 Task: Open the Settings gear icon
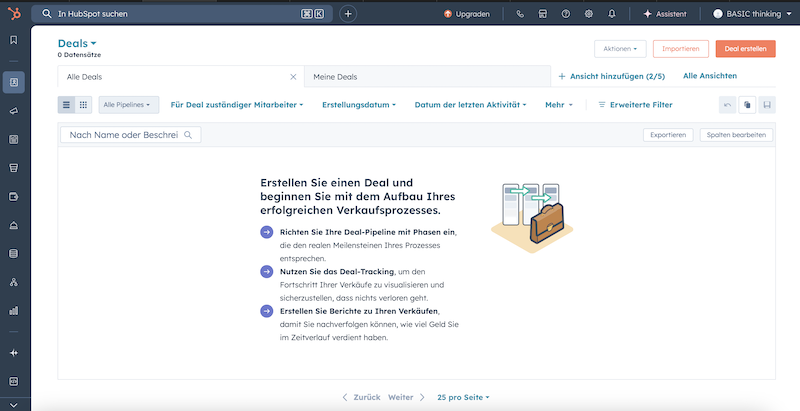[x=589, y=14]
